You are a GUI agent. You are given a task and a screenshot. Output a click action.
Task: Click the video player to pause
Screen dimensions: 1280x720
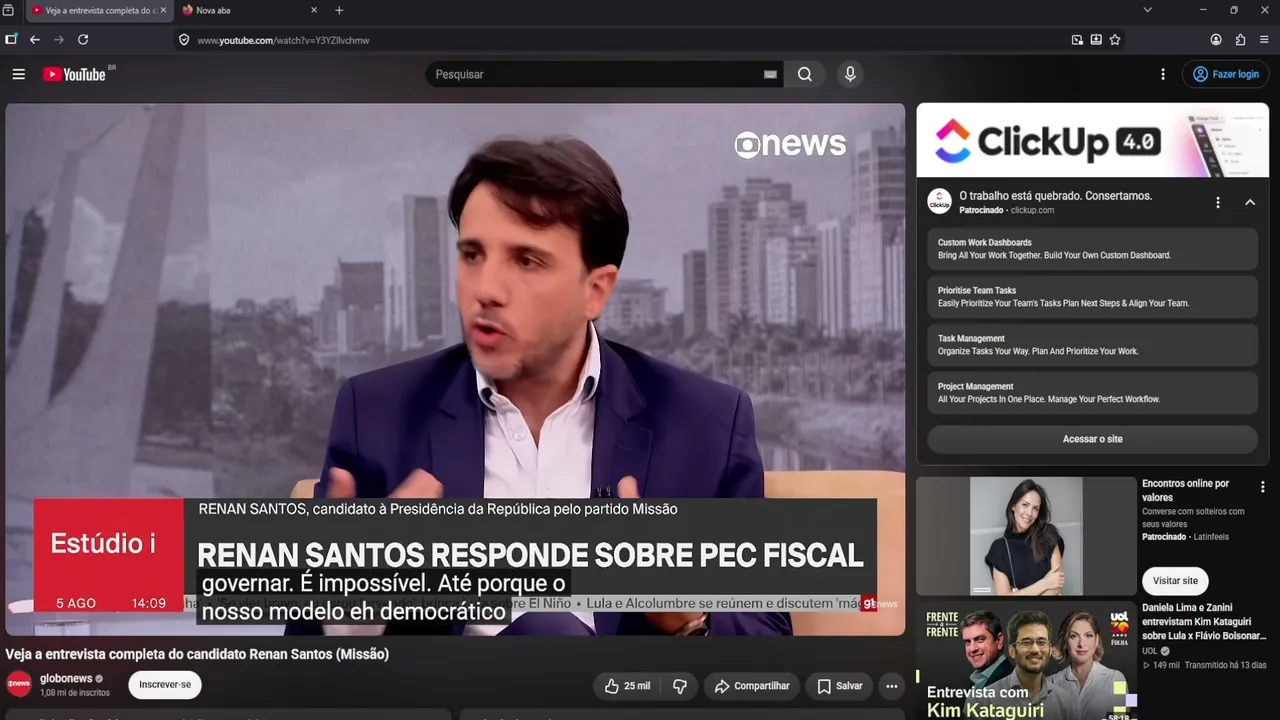[455, 369]
